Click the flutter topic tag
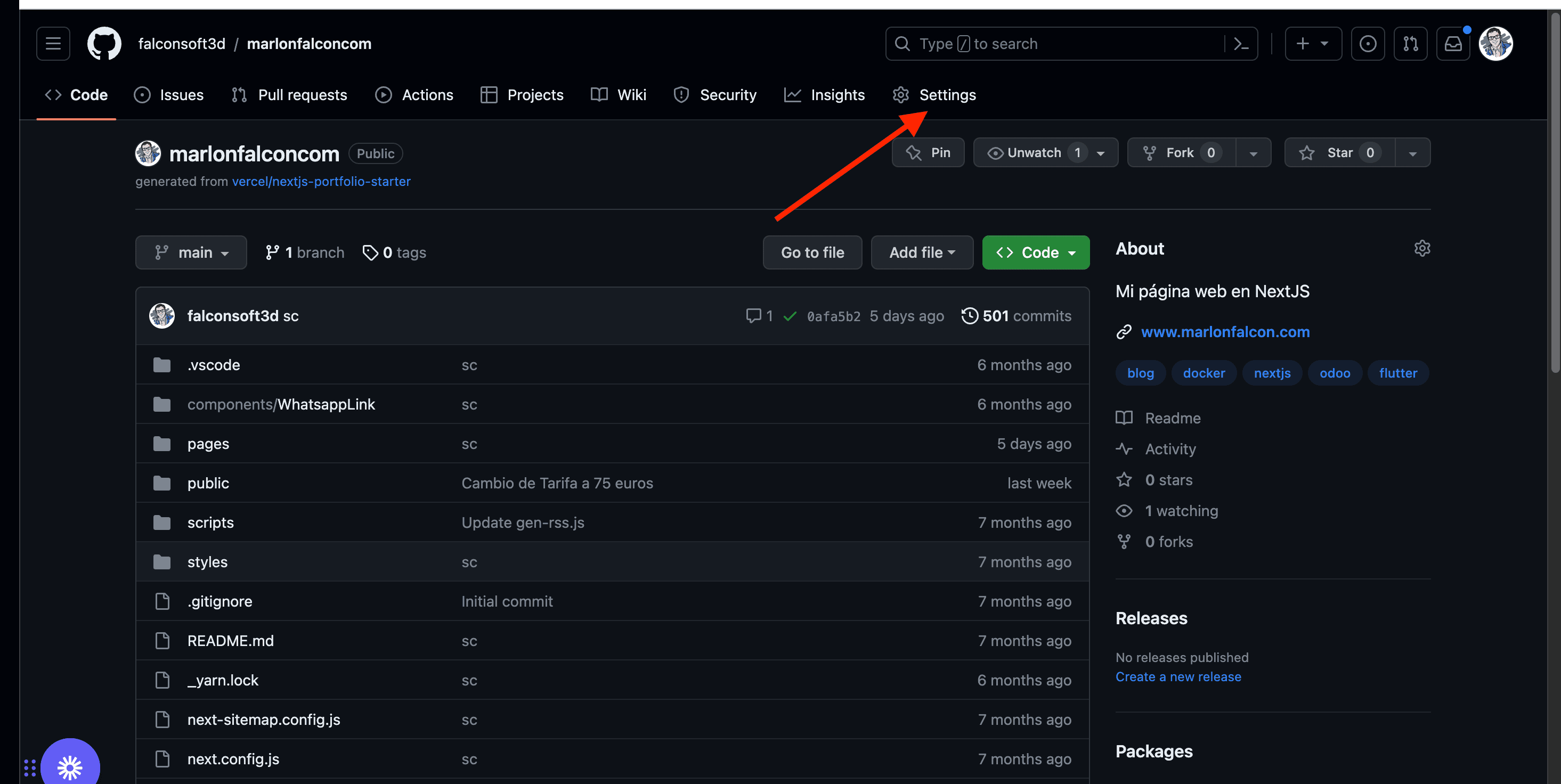 point(1398,373)
